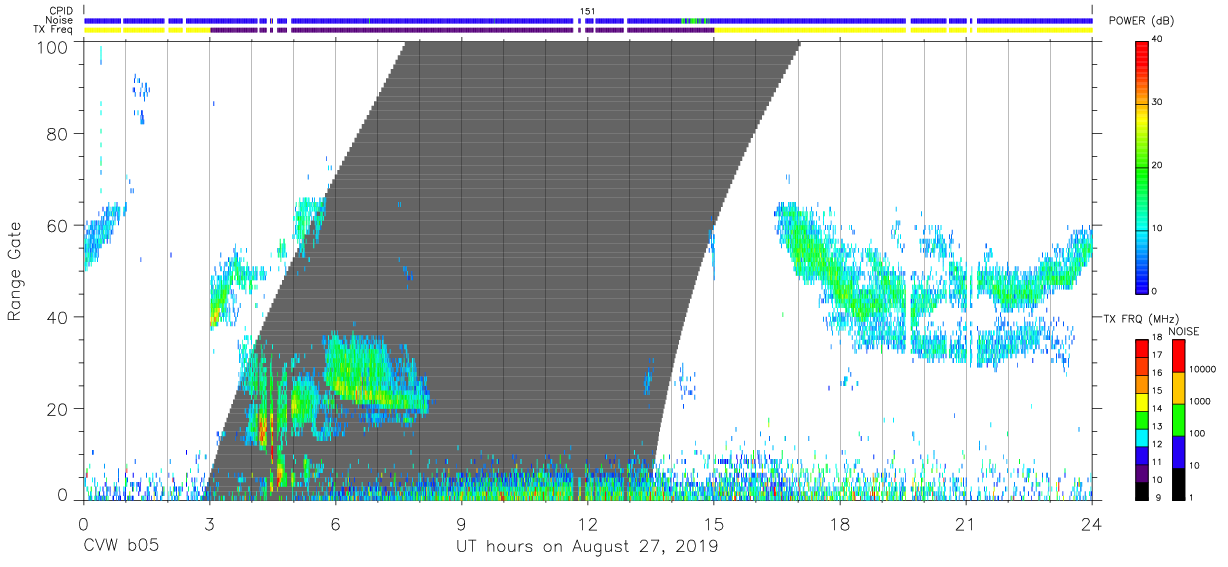This screenshot has width=1228, height=567.
Task: Click the purple 10 MHz swatch in TX FRQ legend
Action: [x=1142, y=472]
